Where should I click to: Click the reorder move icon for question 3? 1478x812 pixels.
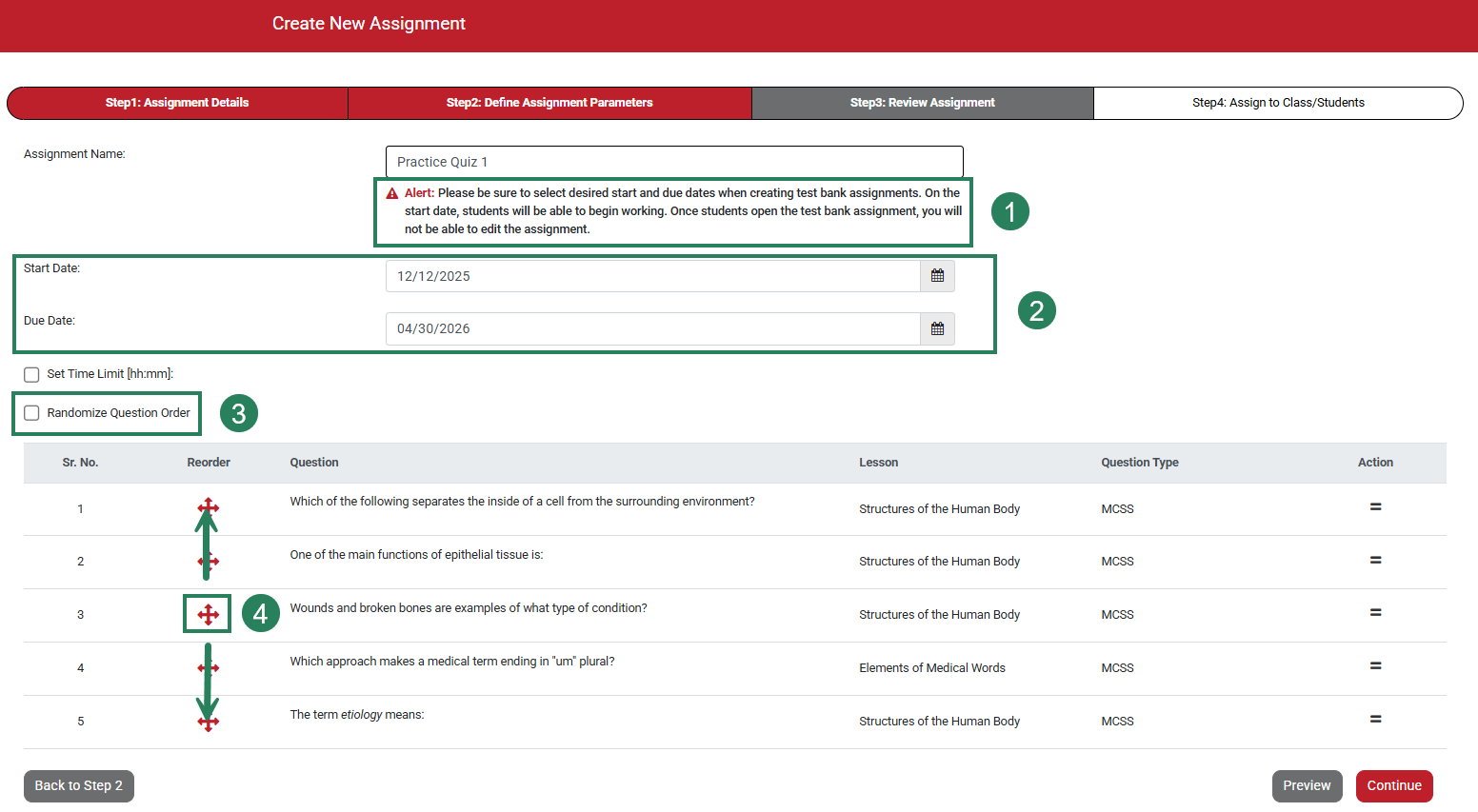(207, 614)
